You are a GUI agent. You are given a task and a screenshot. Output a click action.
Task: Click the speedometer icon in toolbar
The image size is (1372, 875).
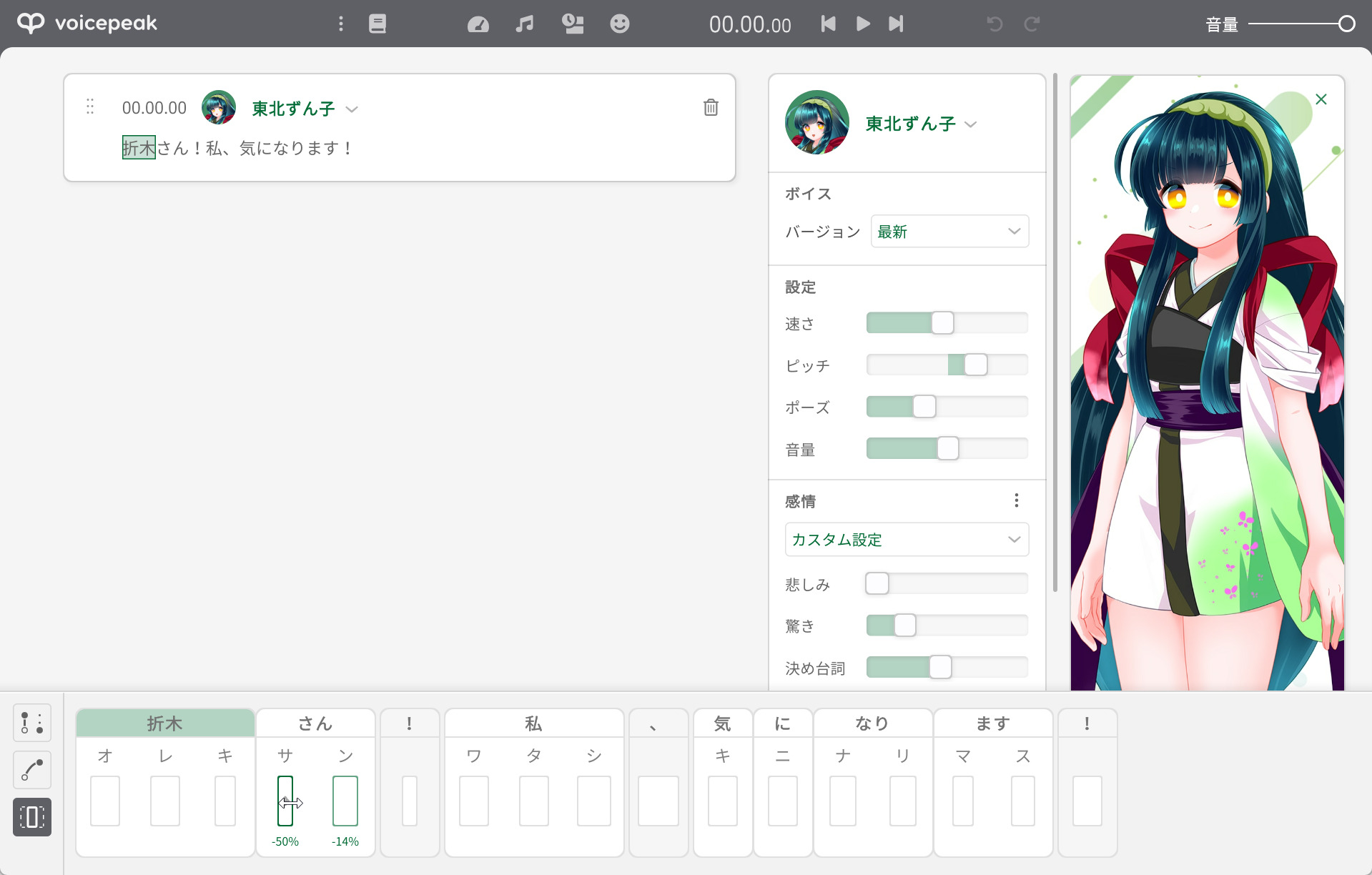pyautogui.click(x=478, y=24)
